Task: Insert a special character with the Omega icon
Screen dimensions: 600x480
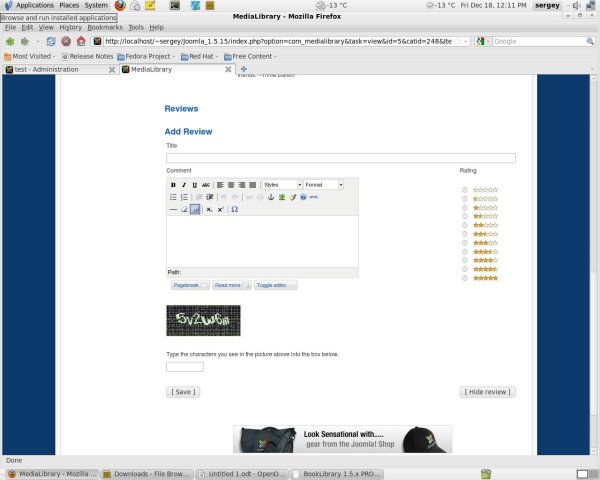Action: tap(235, 209)
